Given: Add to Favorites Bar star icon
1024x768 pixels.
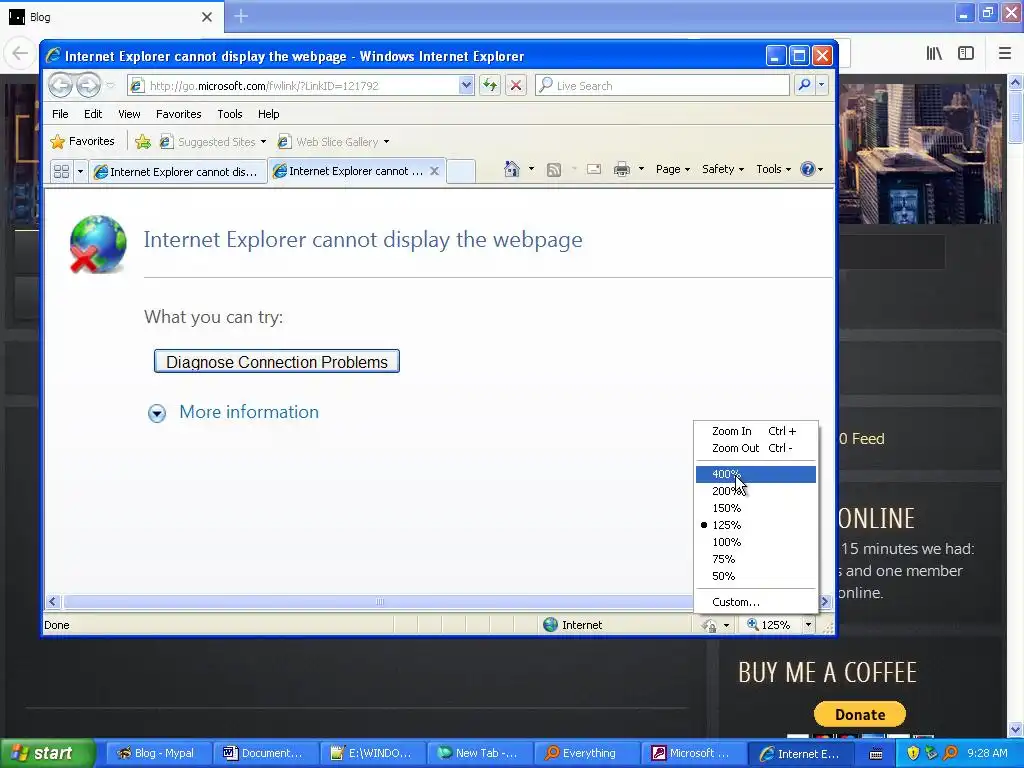Looking at the screenshot, I should pos(143,141).
